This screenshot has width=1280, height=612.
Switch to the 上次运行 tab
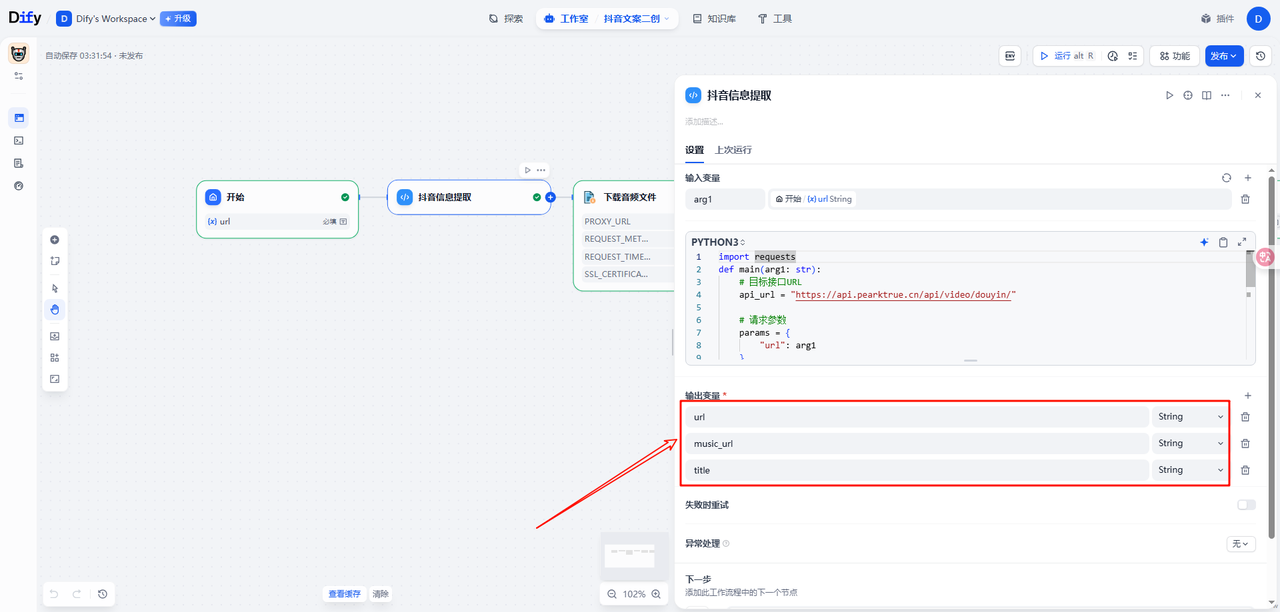click(x=733, y=150)
